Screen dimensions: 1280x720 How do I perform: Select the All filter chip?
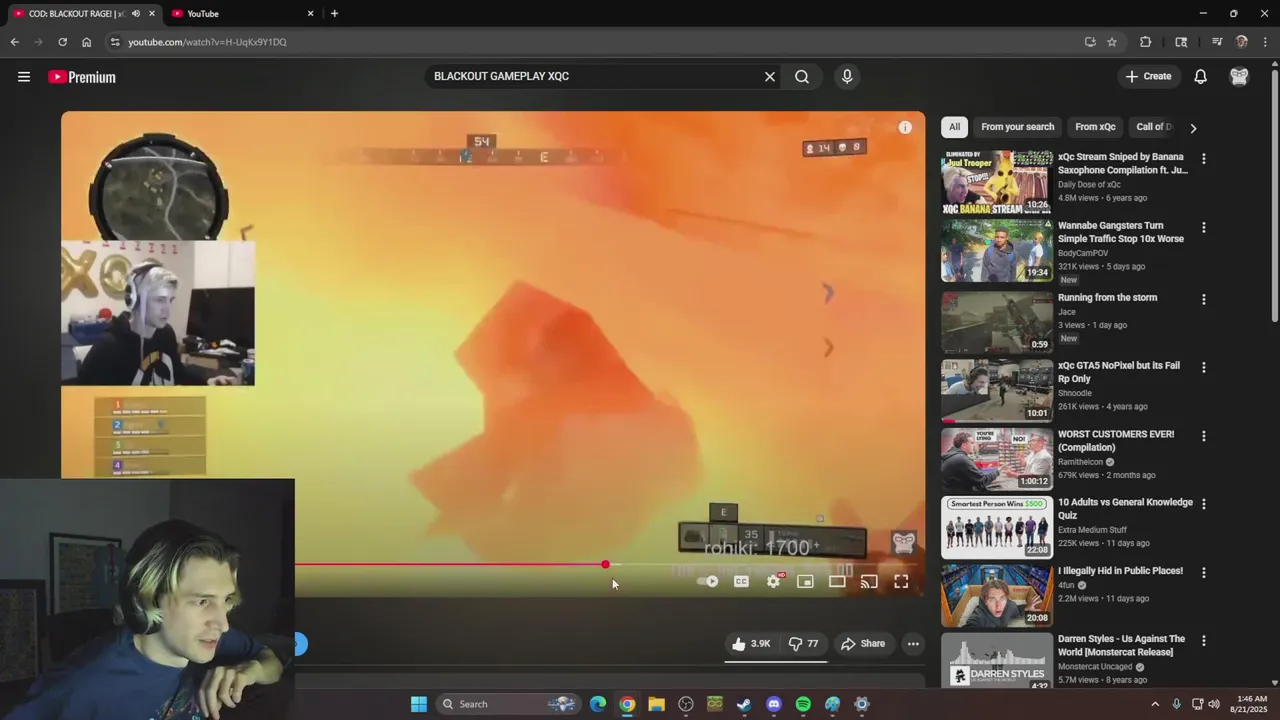click(x=954, y=127)
